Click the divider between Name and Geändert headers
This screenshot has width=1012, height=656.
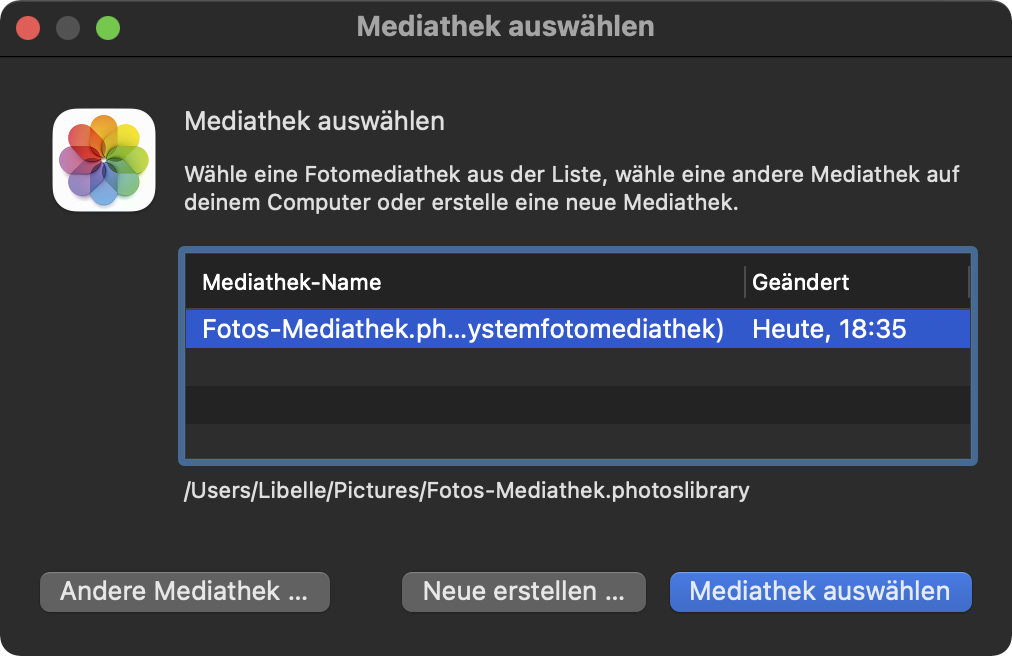pos(745,282)
